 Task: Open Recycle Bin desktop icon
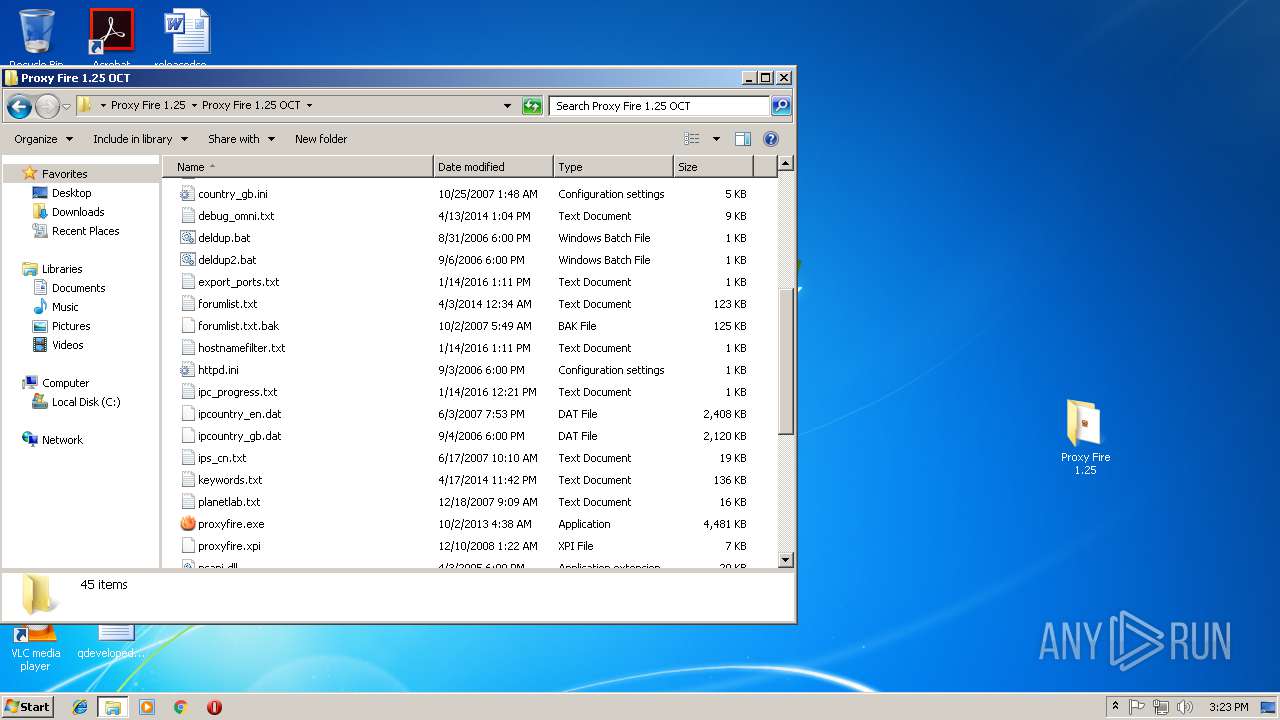point(37,38)
